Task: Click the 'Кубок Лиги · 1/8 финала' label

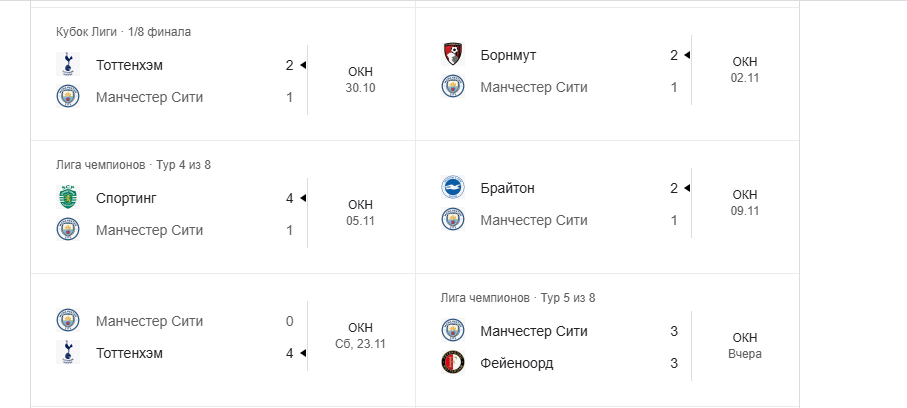Action: click(123, 32)
